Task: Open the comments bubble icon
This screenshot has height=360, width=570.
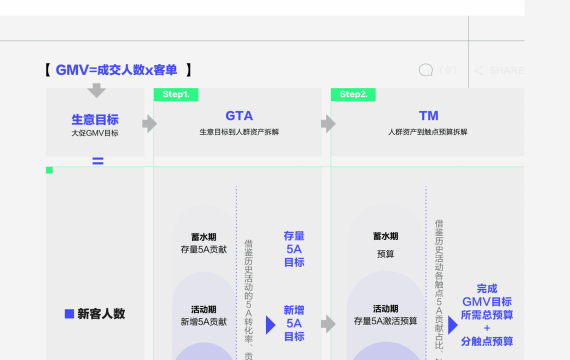Action: pos(426,70)
